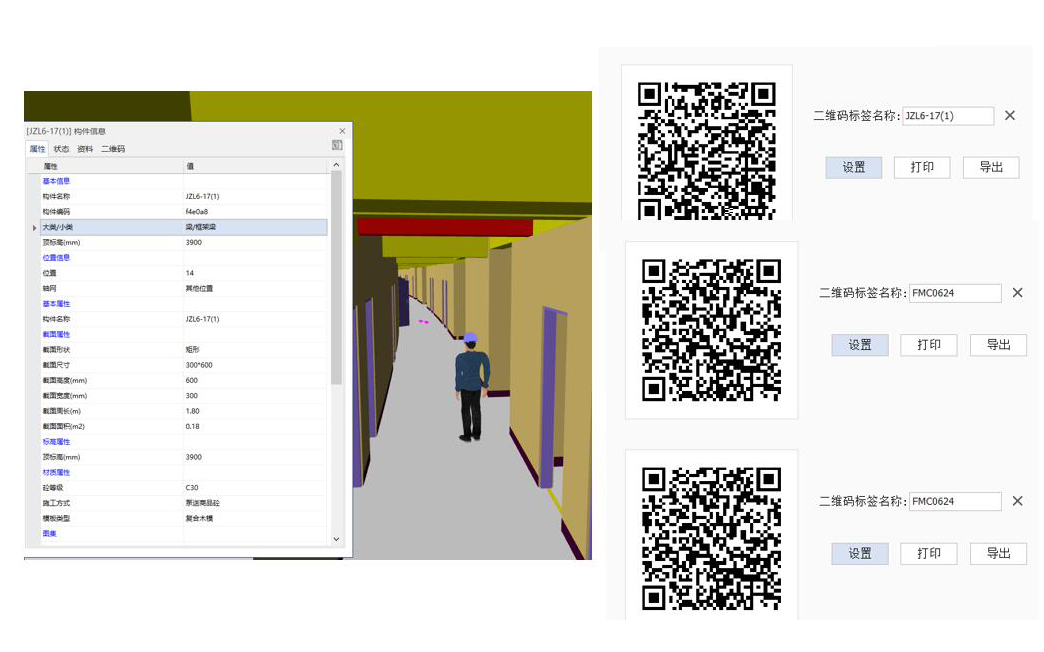Click 打印 button beside JZL6-17(1) QR code
1044x652 pixels.
(x=922, y=167)
